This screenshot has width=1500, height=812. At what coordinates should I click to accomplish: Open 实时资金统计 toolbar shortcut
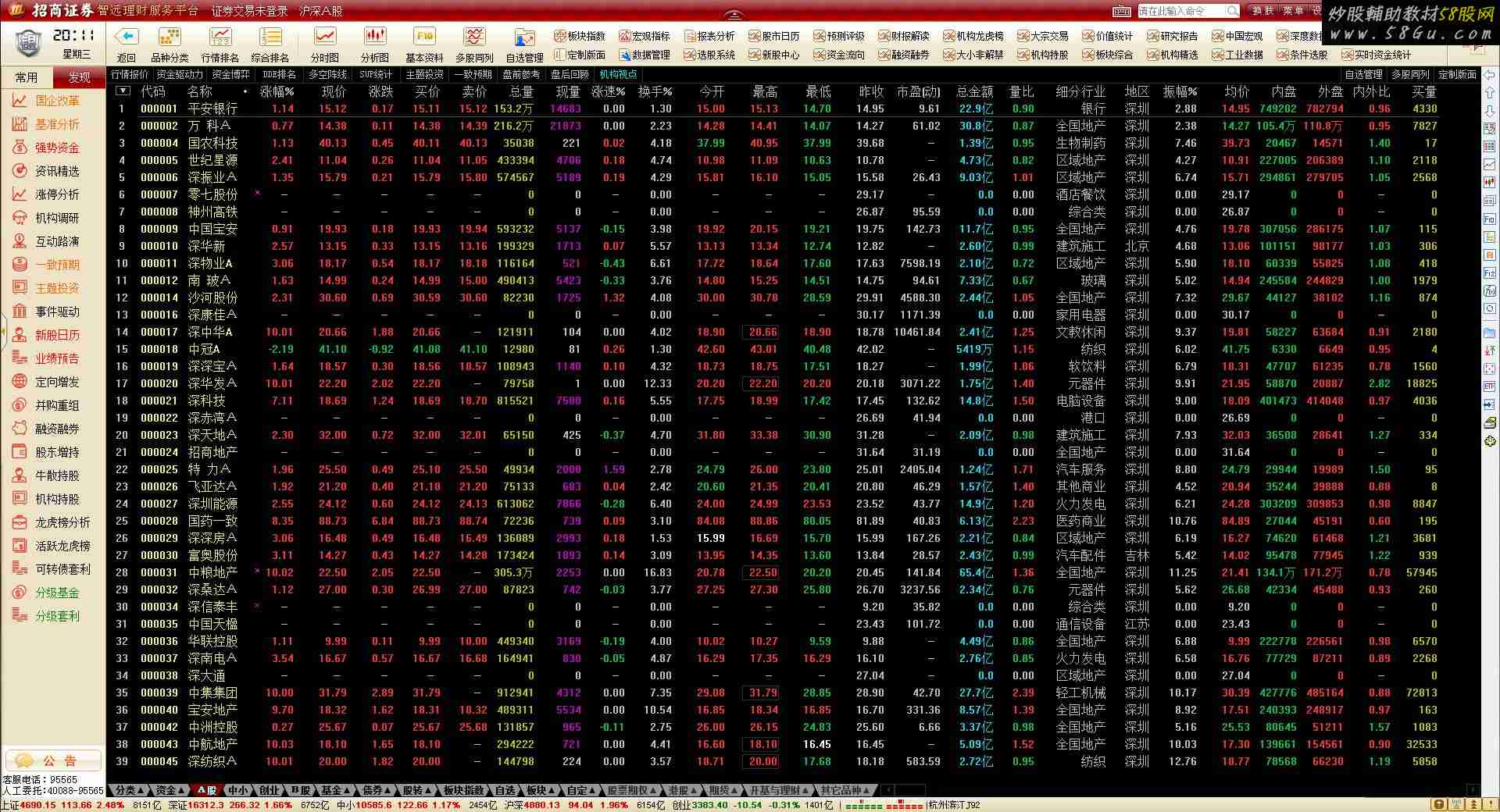coord(1376,55)
